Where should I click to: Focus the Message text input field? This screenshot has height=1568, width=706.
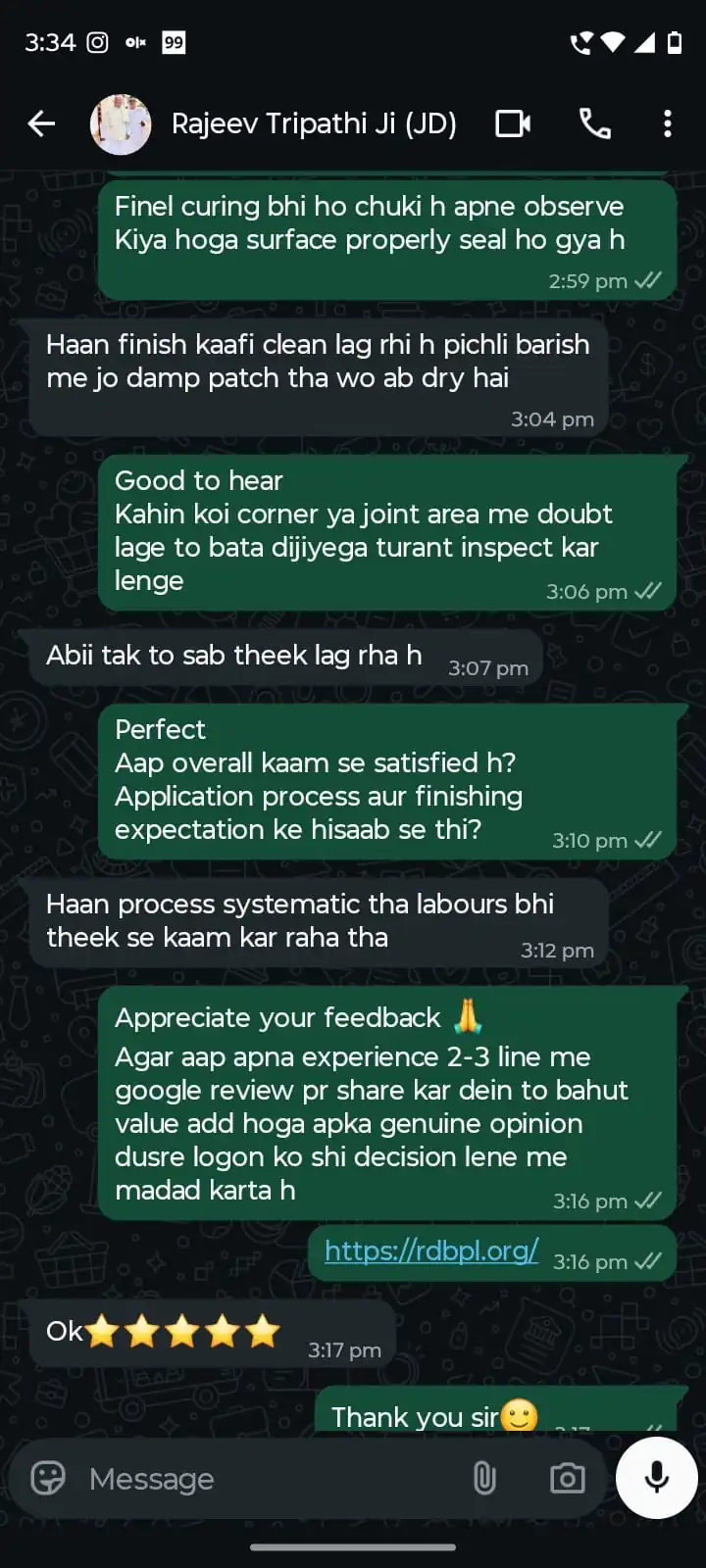[265, 1478]
